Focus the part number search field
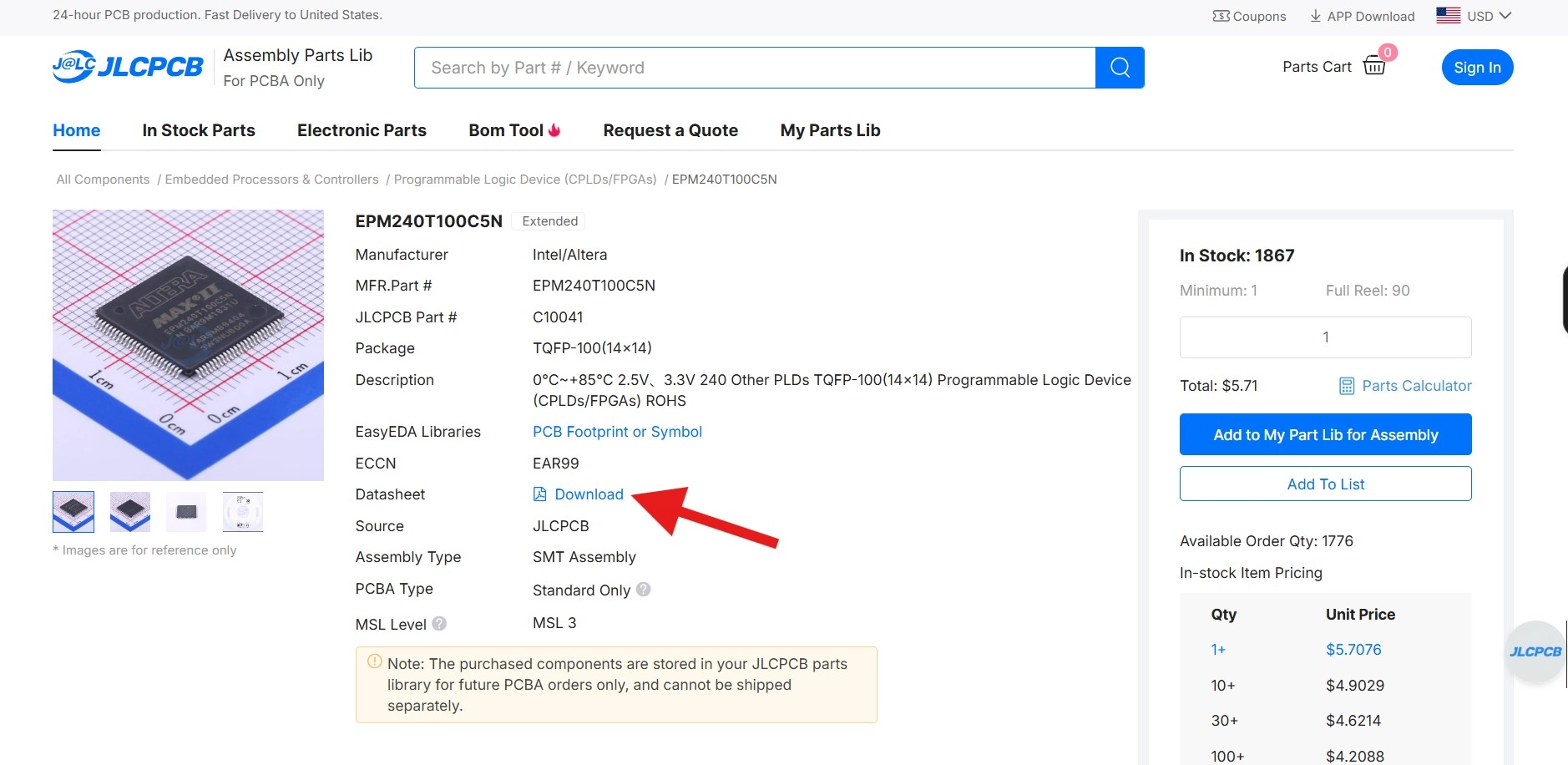Image resolution: width=1568 pixels, height=765 pixels. pos(755,68)
